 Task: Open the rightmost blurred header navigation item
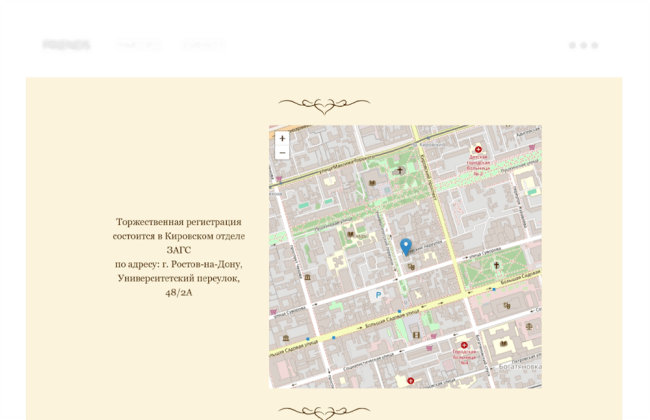click(x=203, y=45)
